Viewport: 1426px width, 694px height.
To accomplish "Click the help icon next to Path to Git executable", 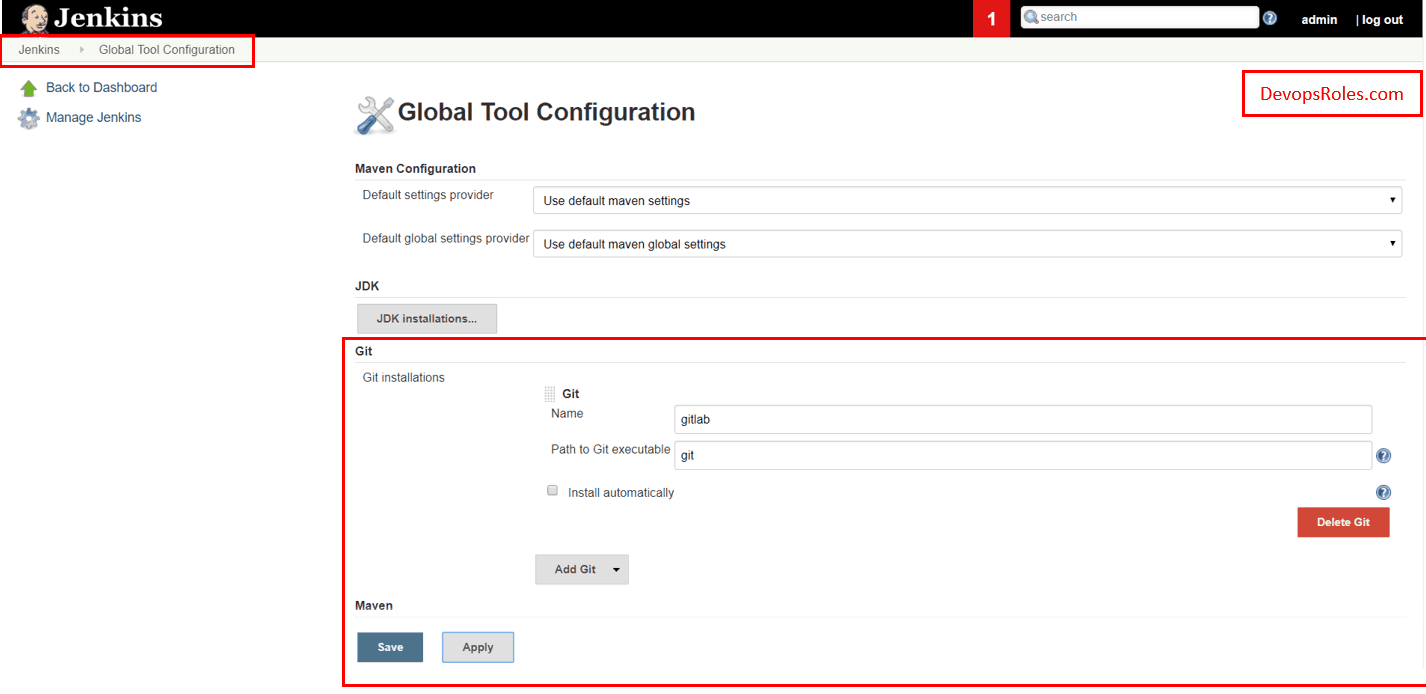I will coord(1383,455).
